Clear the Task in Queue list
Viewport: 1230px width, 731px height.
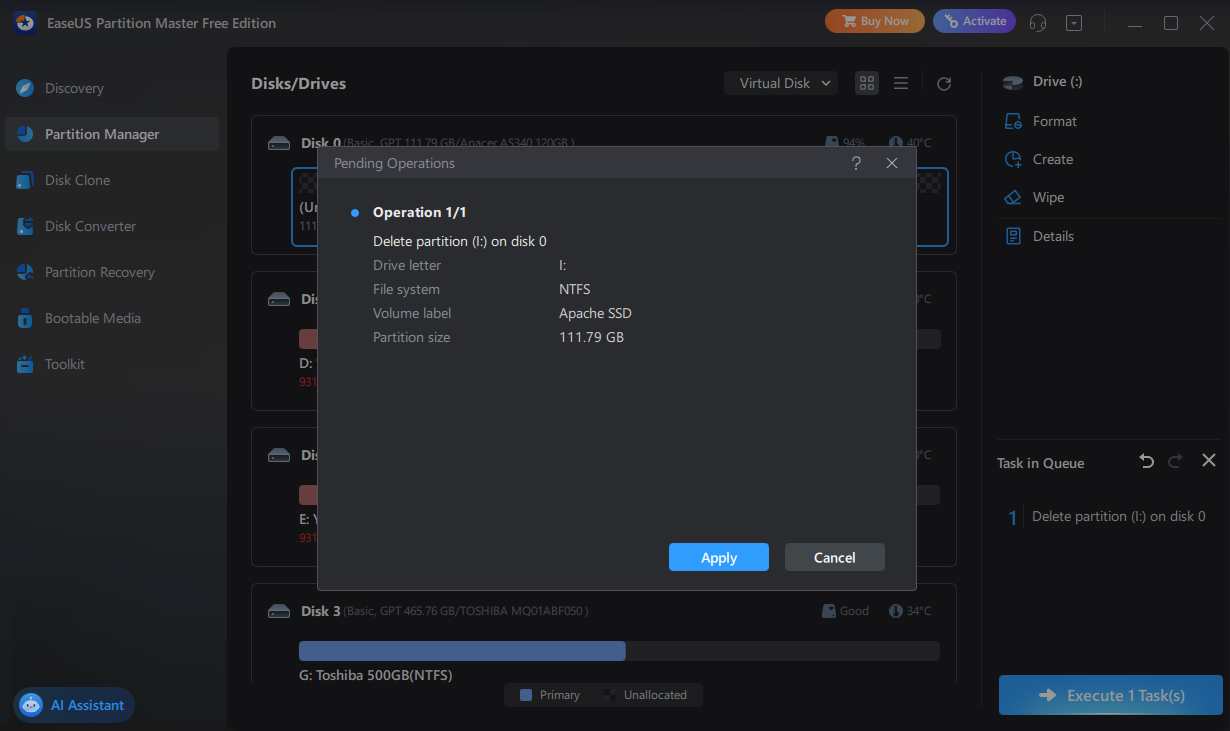pyautogui.click(x=1208, y=461)
